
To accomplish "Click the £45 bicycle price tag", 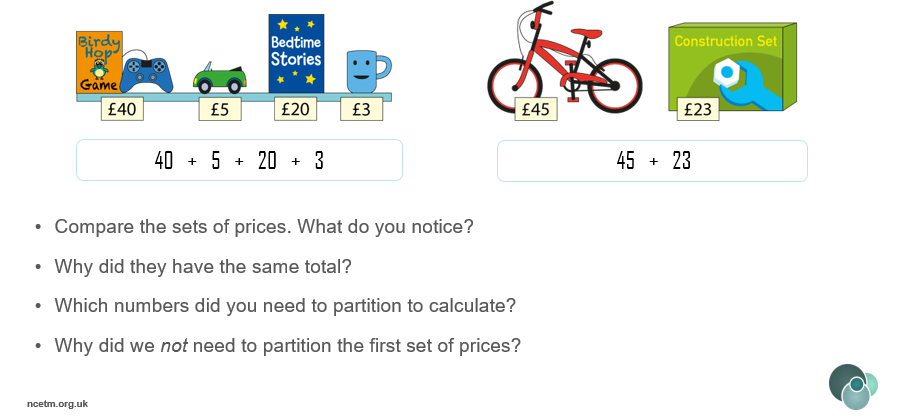I will coord(536,109).
